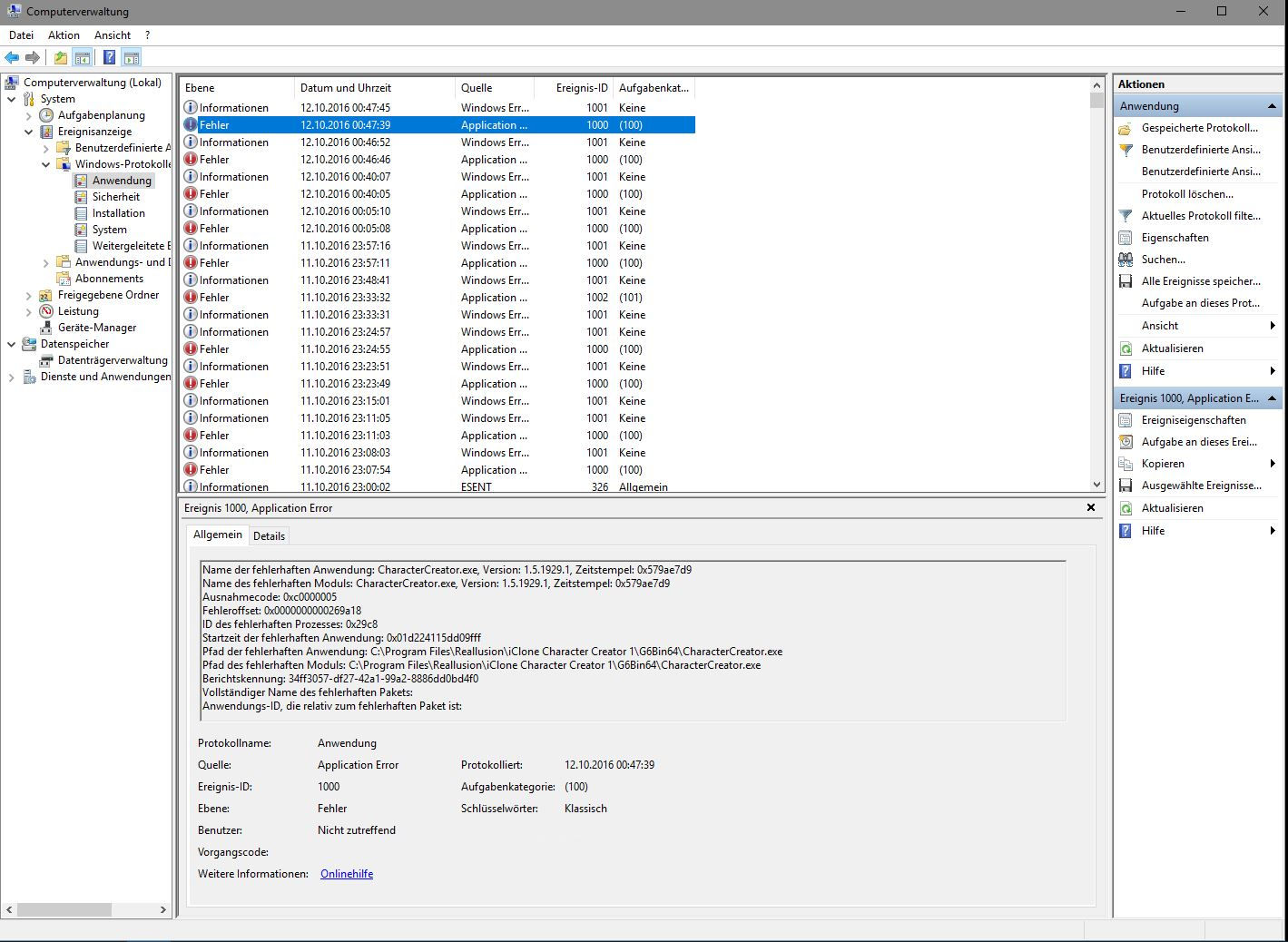This screenshot has height=942, width=1288.
Task: Click the Ausgewählte Ereignisse... save icon
Action: click(x=1126, y=486)
